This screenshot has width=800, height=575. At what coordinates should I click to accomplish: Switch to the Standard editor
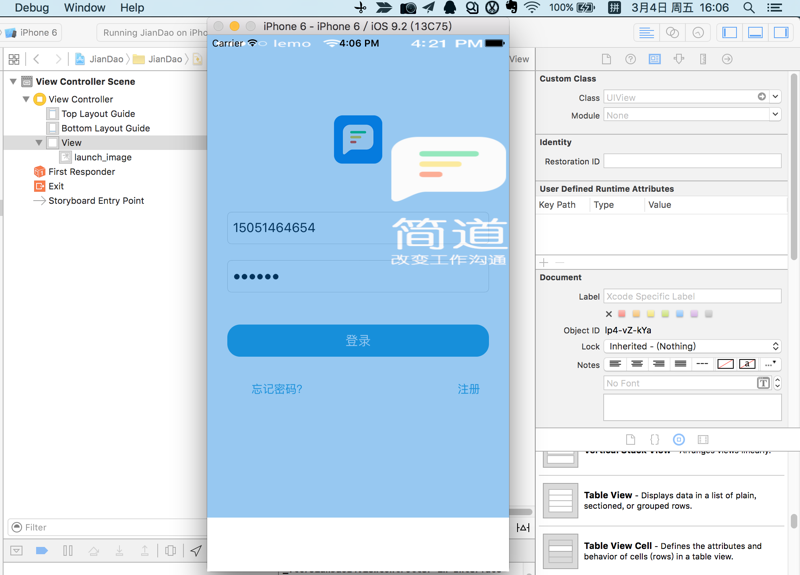(646, 33)
